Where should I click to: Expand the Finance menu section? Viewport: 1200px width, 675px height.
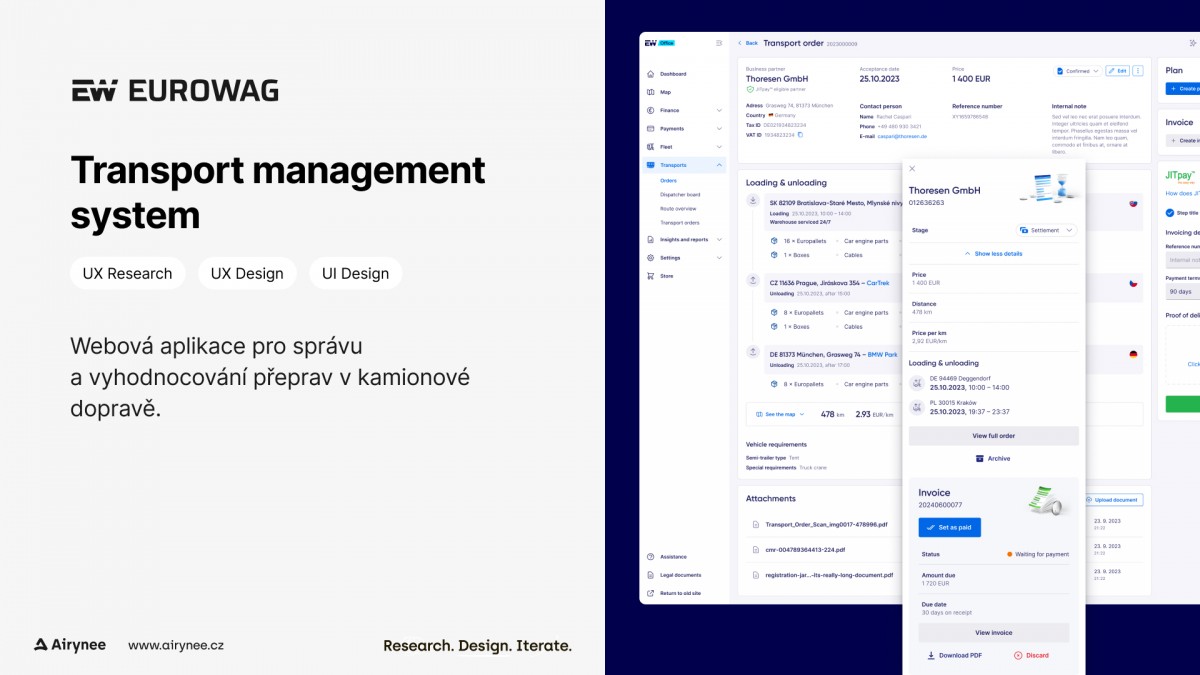(x=719, y=110)
